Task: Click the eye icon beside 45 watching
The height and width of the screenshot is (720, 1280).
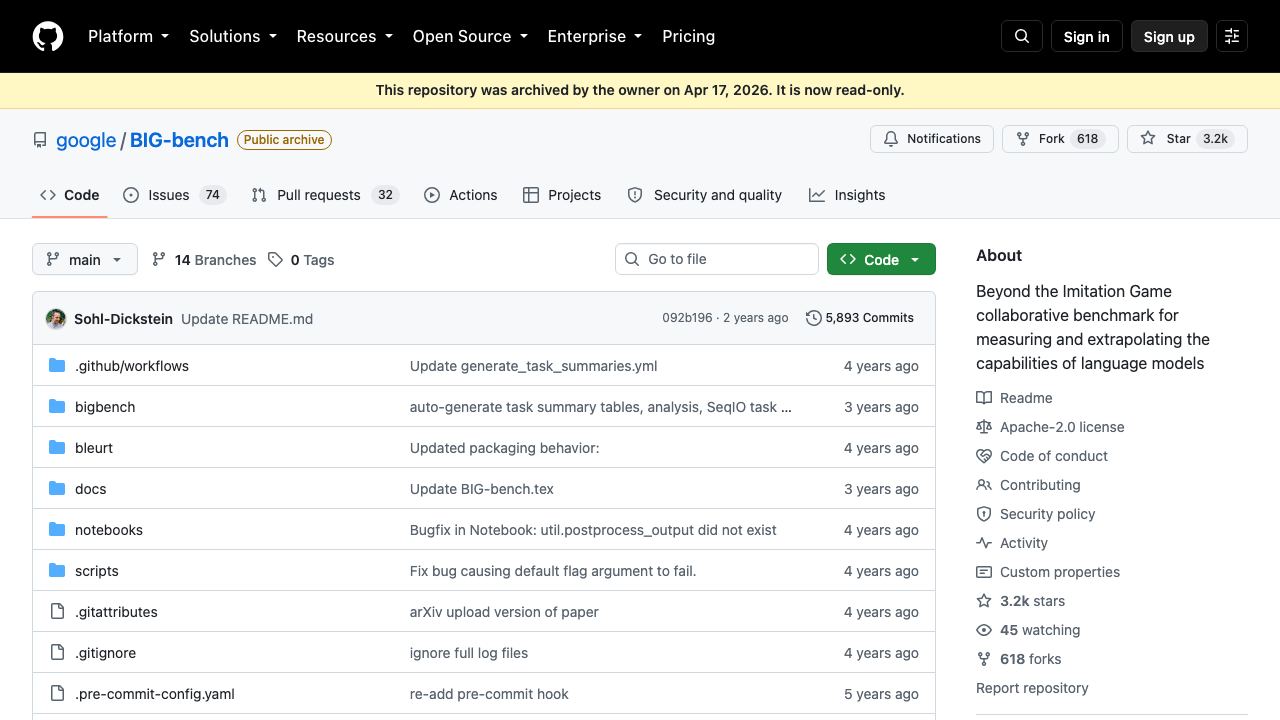Action: (984, 630)
